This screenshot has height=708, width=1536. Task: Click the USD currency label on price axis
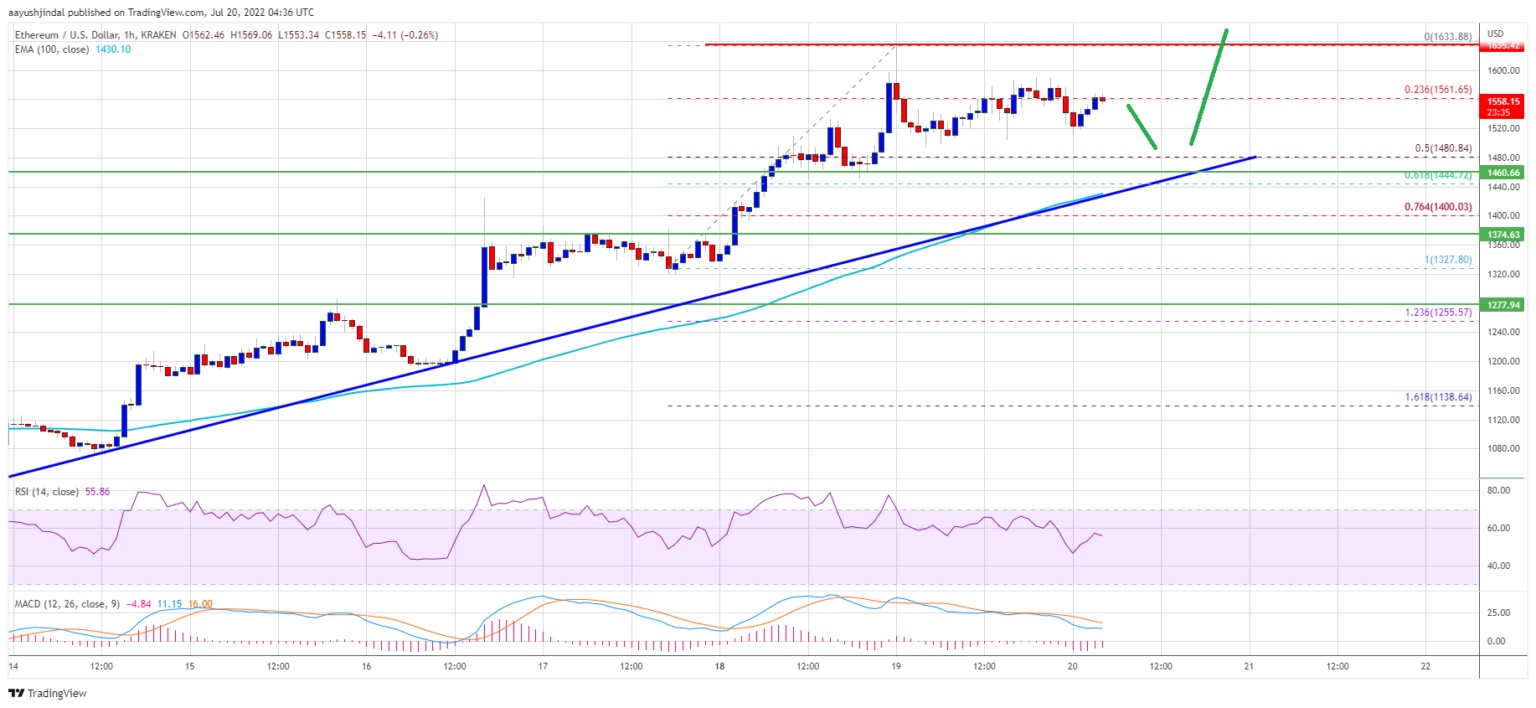1497,33
